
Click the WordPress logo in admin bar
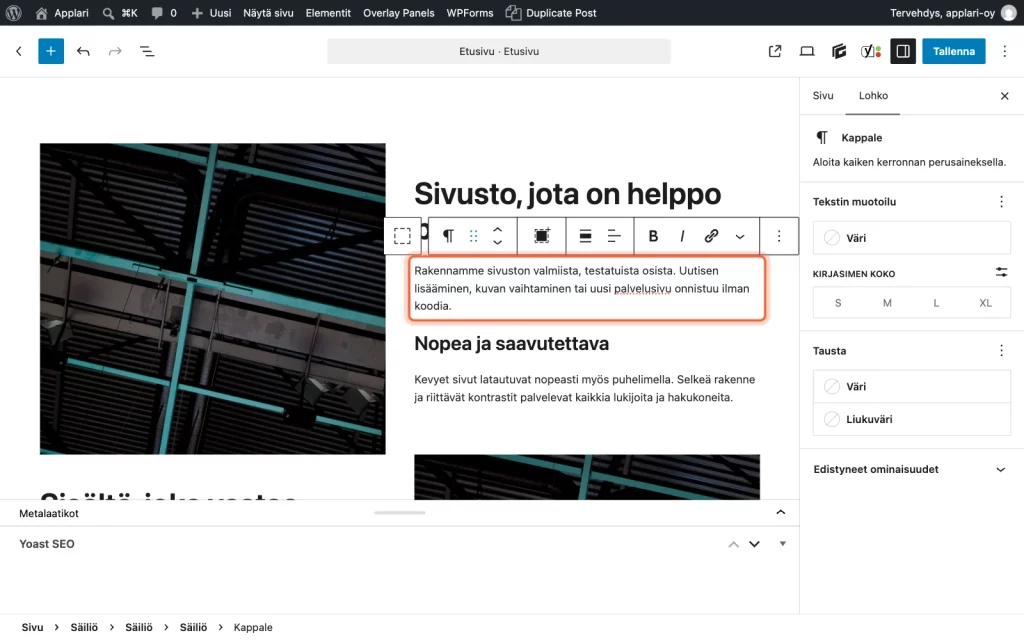(x=13, y=13)
